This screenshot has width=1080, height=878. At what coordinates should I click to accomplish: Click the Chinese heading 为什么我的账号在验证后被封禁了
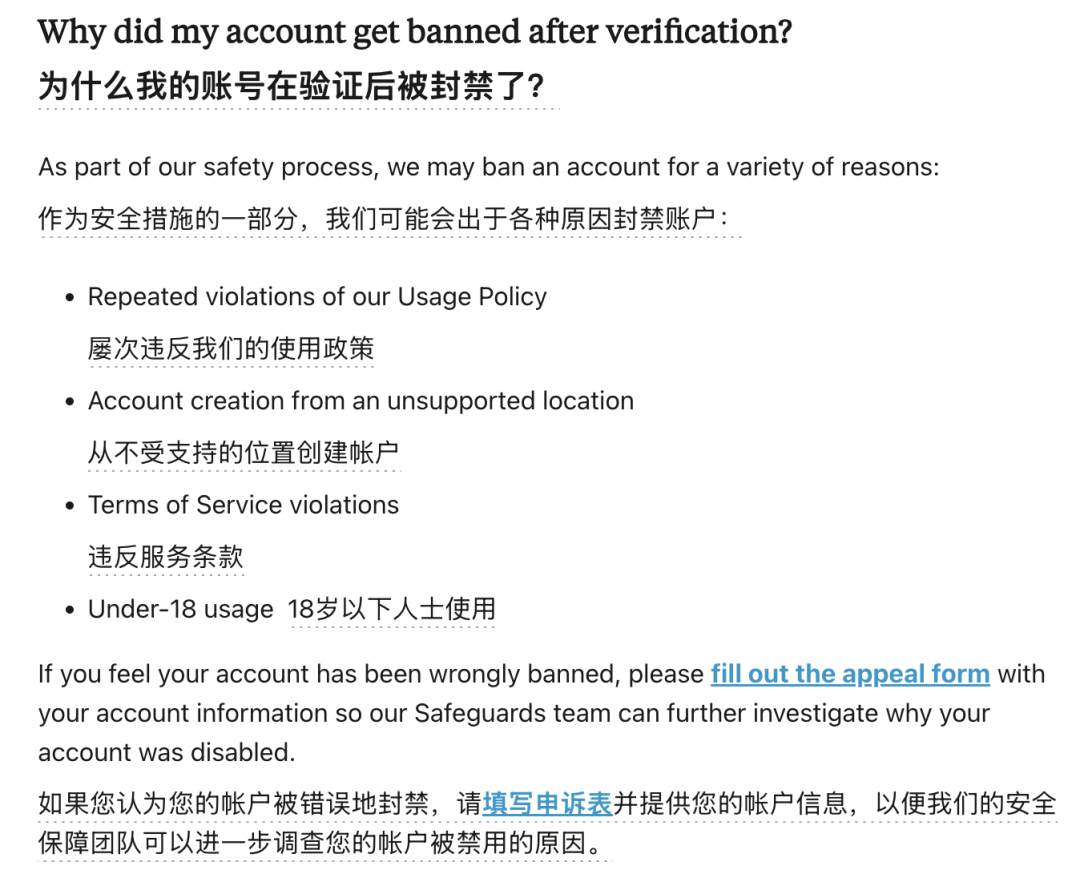[291, 86]
